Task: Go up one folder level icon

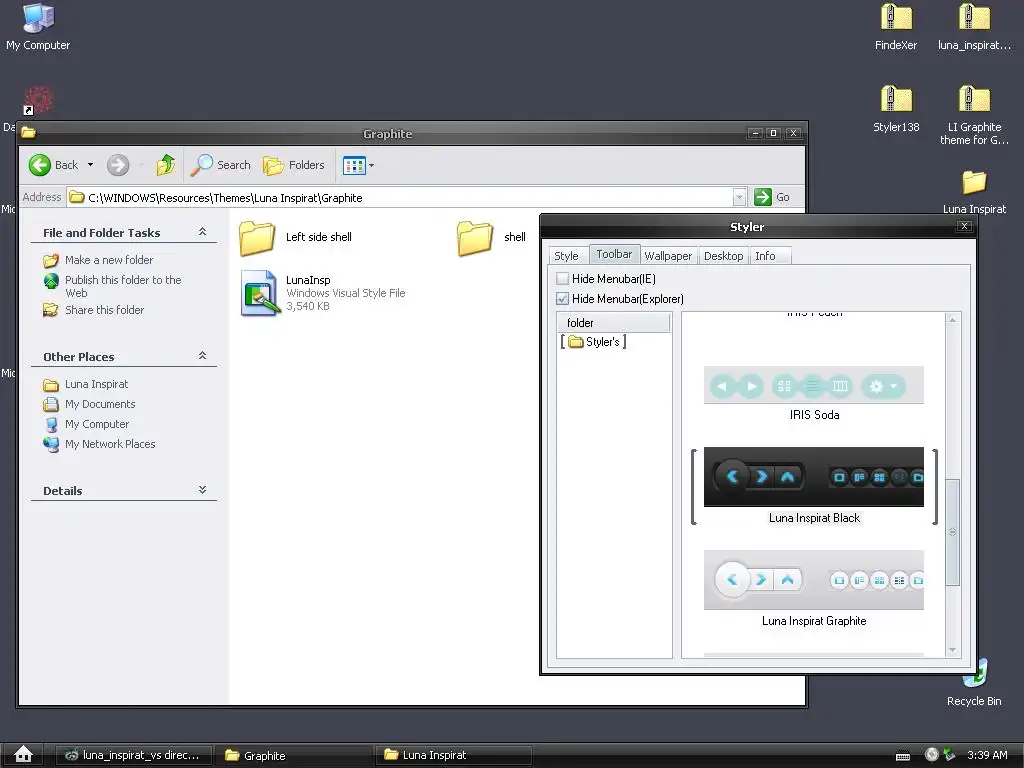Action: tap(166, 165)
